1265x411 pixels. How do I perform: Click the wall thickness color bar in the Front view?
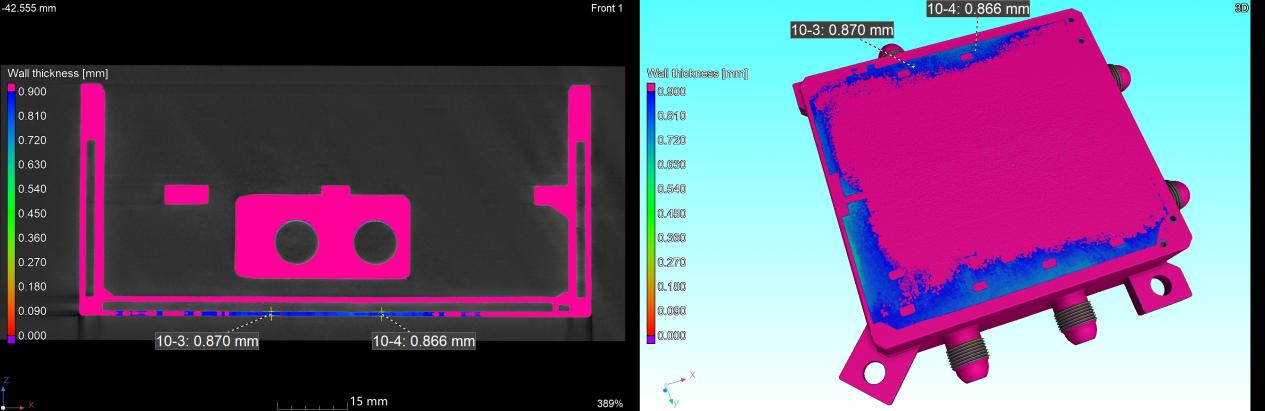[11, 213]
